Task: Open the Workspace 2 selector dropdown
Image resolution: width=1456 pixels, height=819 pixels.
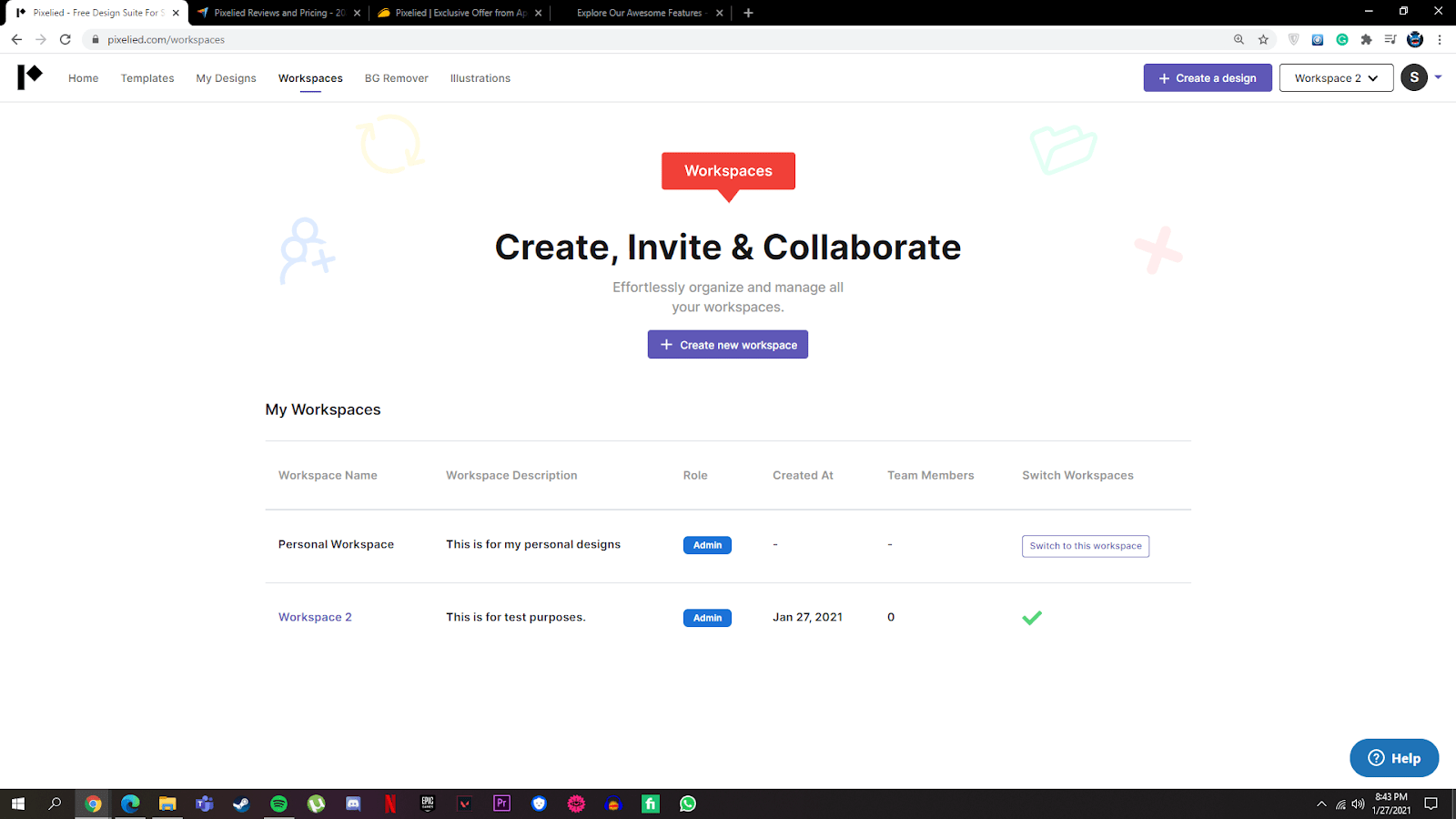Action: [1335, 77]
